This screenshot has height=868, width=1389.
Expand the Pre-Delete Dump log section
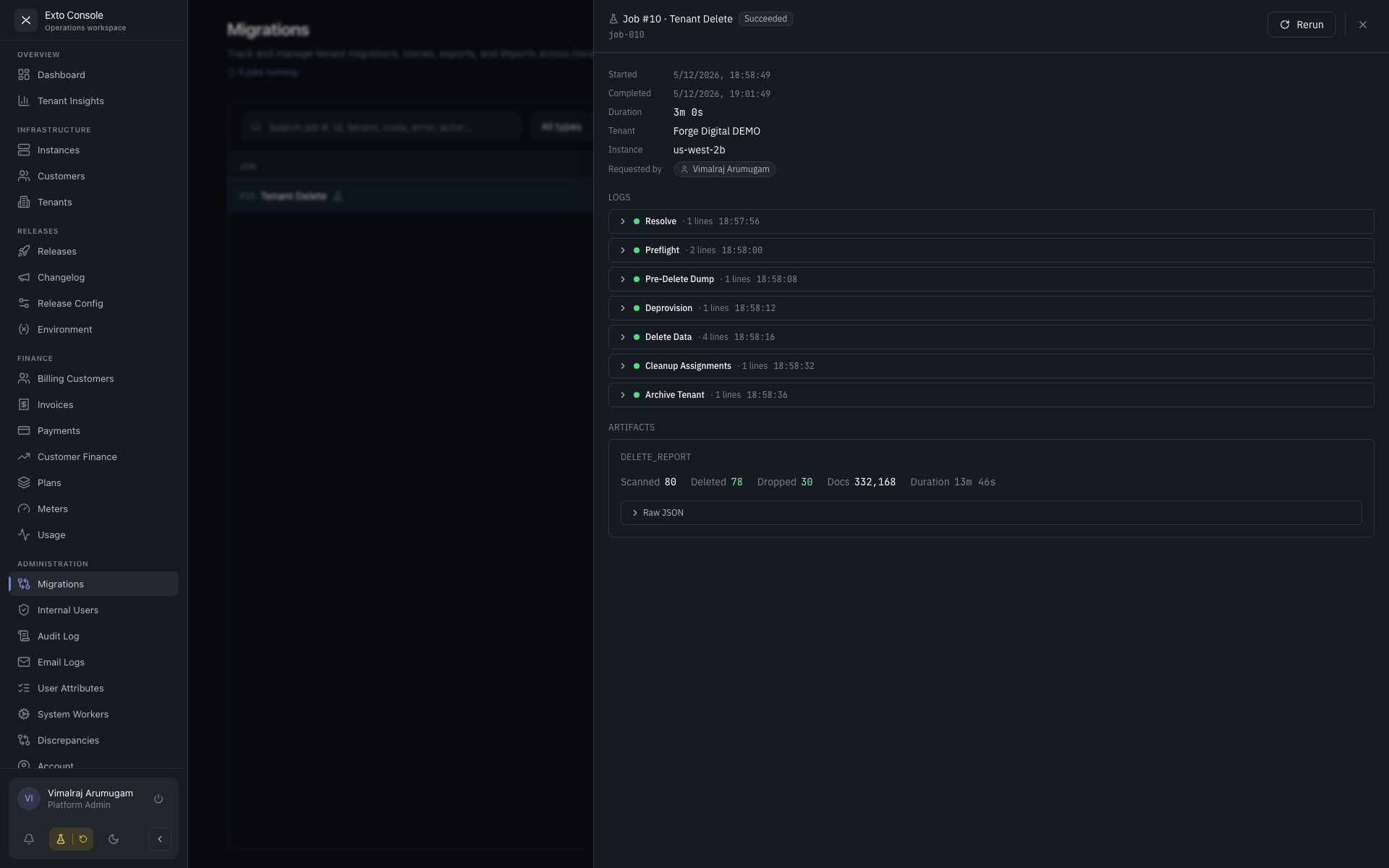click(990, 279)
